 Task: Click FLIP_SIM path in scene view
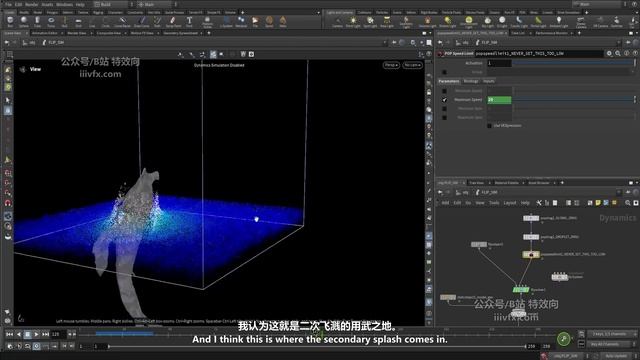56,42
